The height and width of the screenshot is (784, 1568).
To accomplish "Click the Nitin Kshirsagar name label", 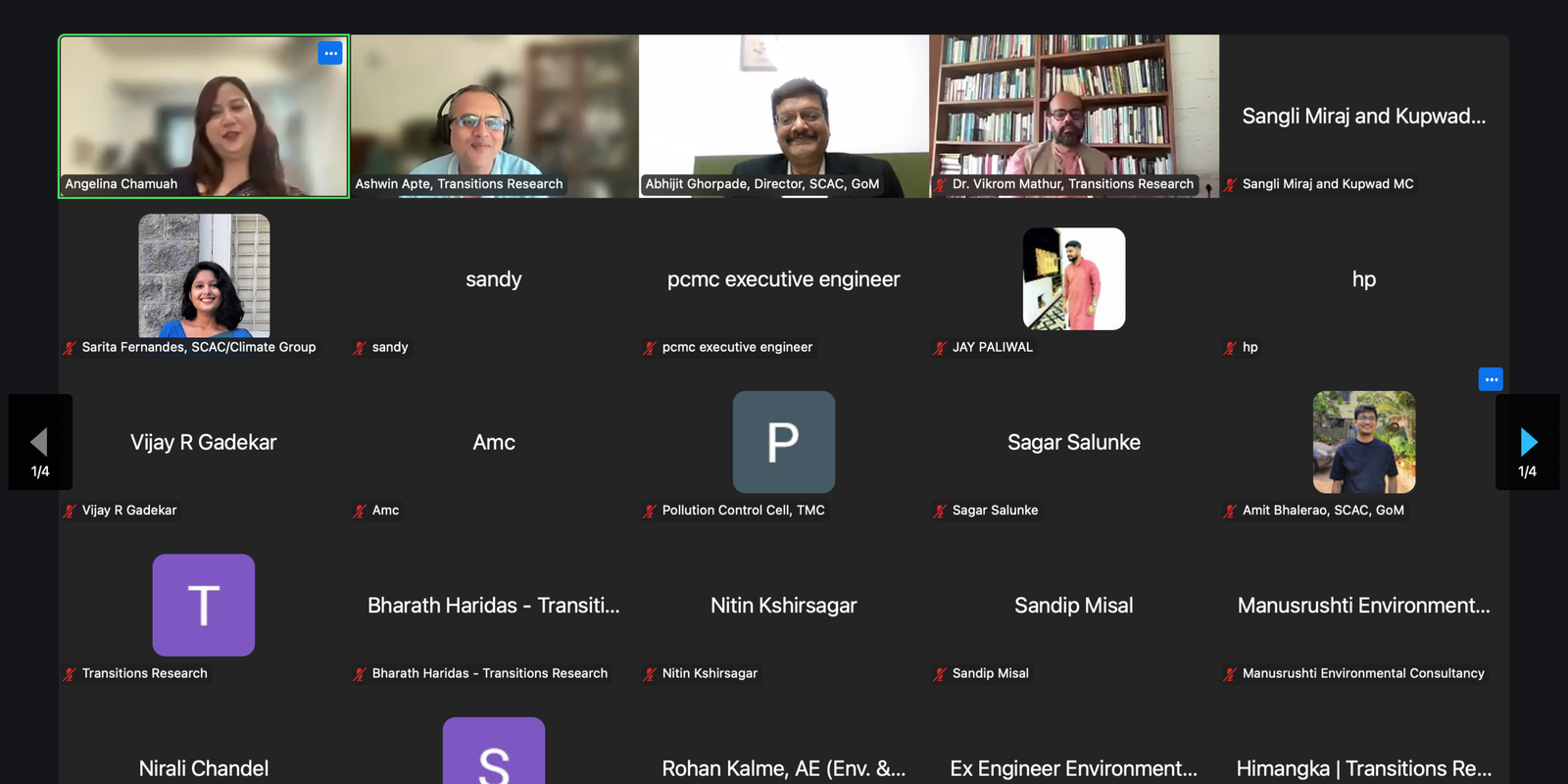I will 710,673.
